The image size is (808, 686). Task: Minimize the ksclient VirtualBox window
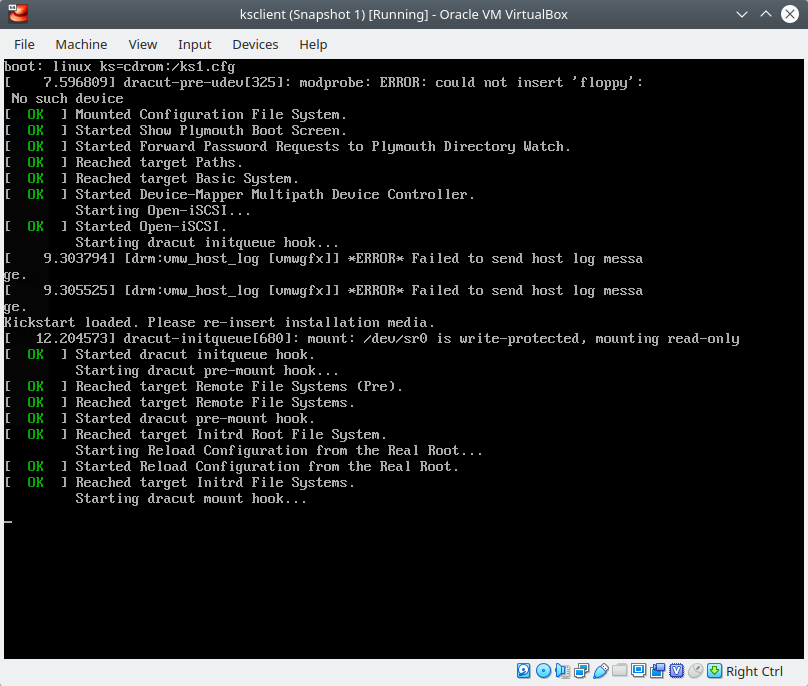tap(742, 14)
